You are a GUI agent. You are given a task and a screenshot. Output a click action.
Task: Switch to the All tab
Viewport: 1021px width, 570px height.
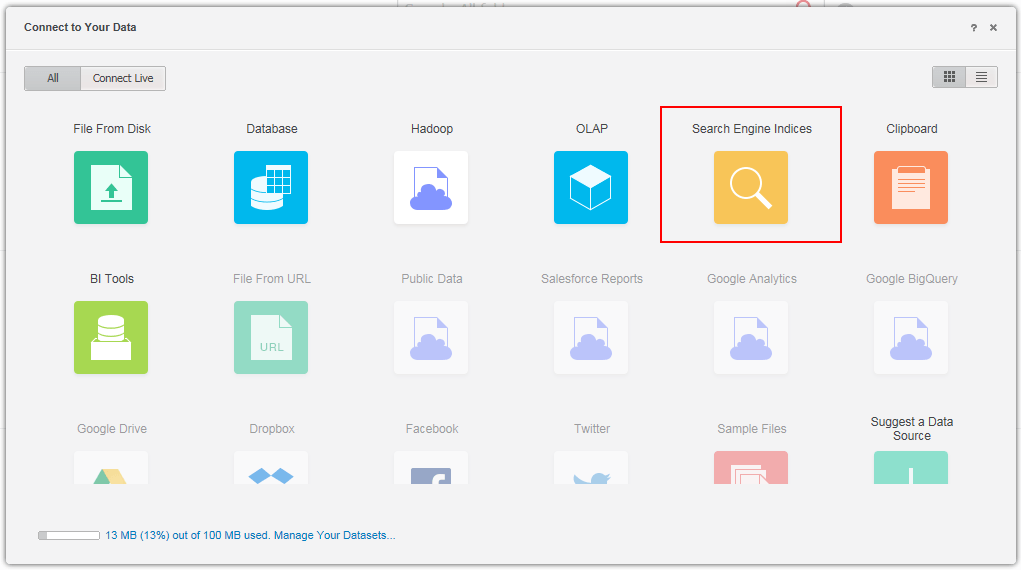click(53, 78)
